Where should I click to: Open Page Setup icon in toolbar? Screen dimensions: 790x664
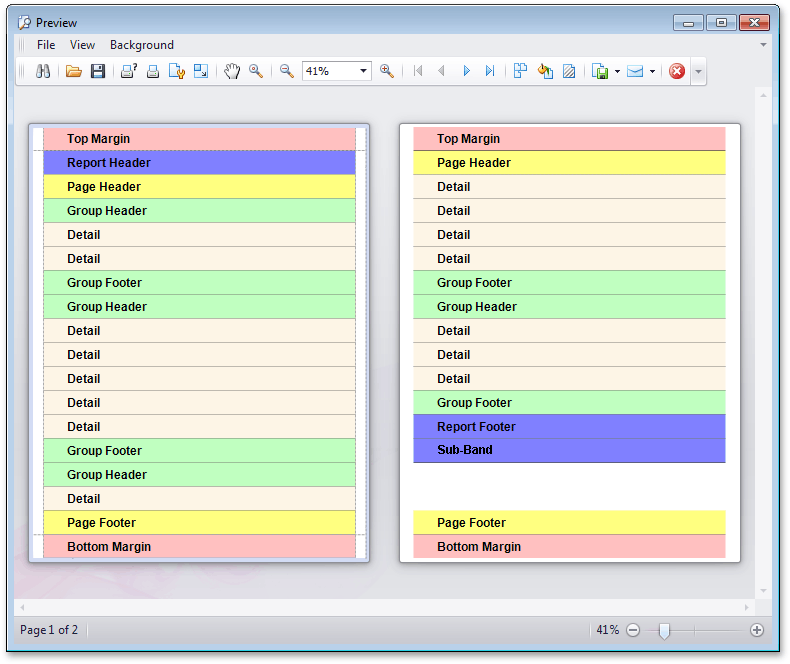[x=176, y=71]
